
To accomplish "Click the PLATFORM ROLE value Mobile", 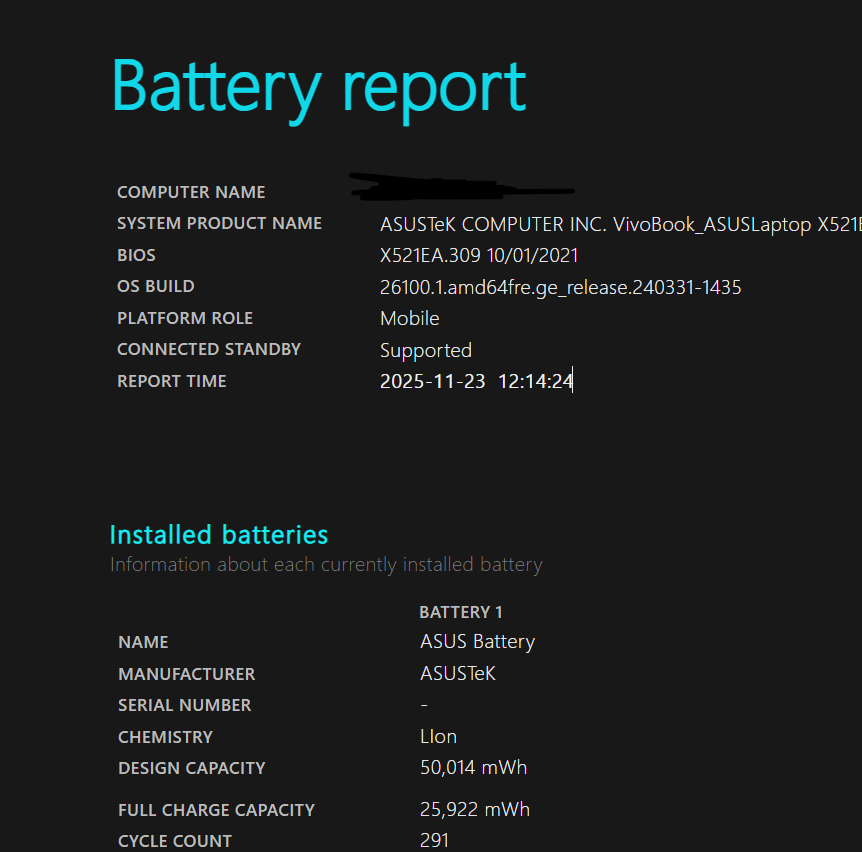I will (x=409, y=318).
